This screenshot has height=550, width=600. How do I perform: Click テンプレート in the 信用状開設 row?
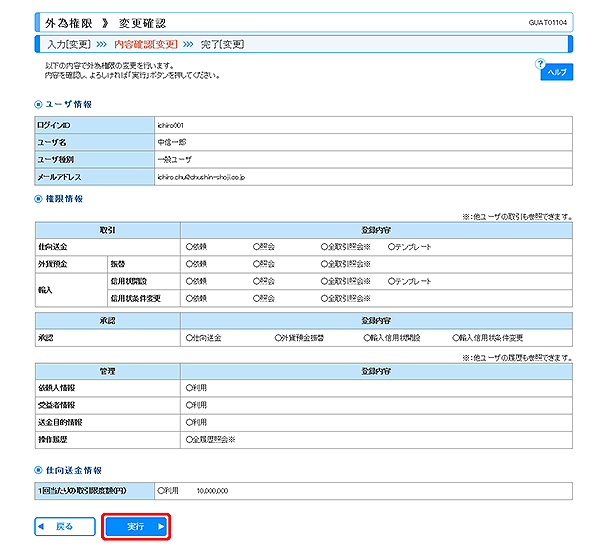[x=409, y=281]
